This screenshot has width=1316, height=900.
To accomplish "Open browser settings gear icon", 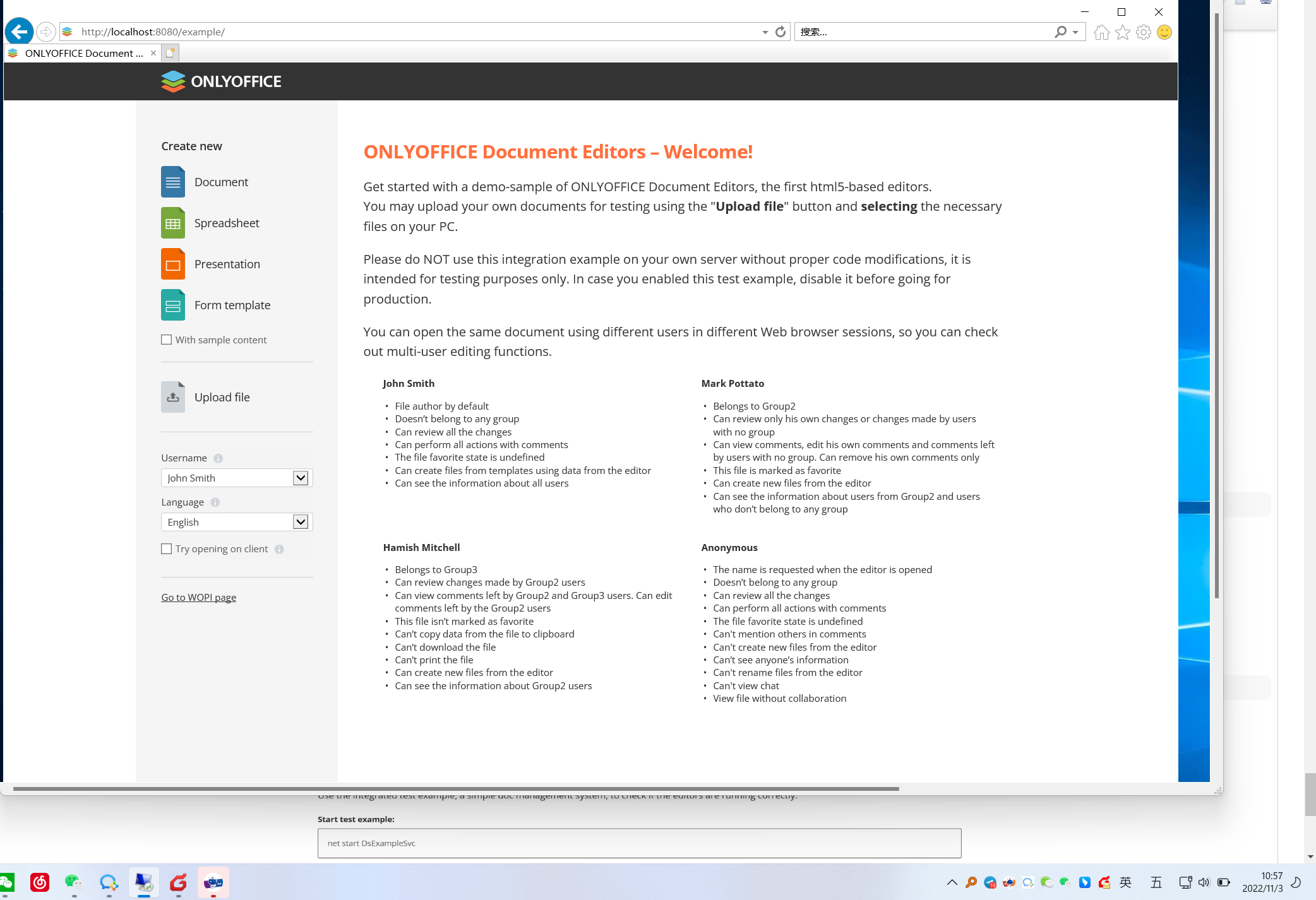I will tap(1144, 32).
